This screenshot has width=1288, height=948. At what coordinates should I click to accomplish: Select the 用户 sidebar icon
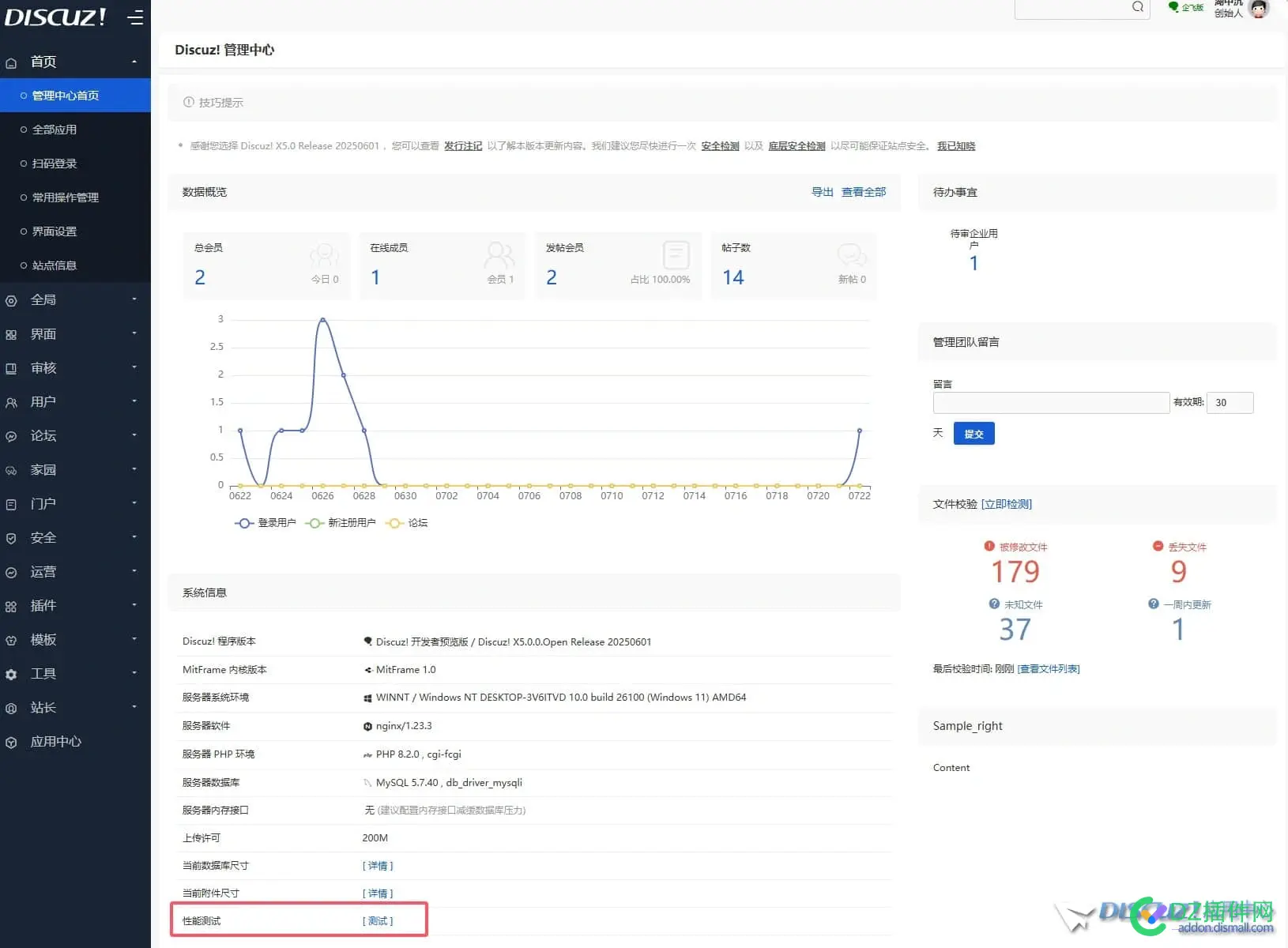(10, 402)
